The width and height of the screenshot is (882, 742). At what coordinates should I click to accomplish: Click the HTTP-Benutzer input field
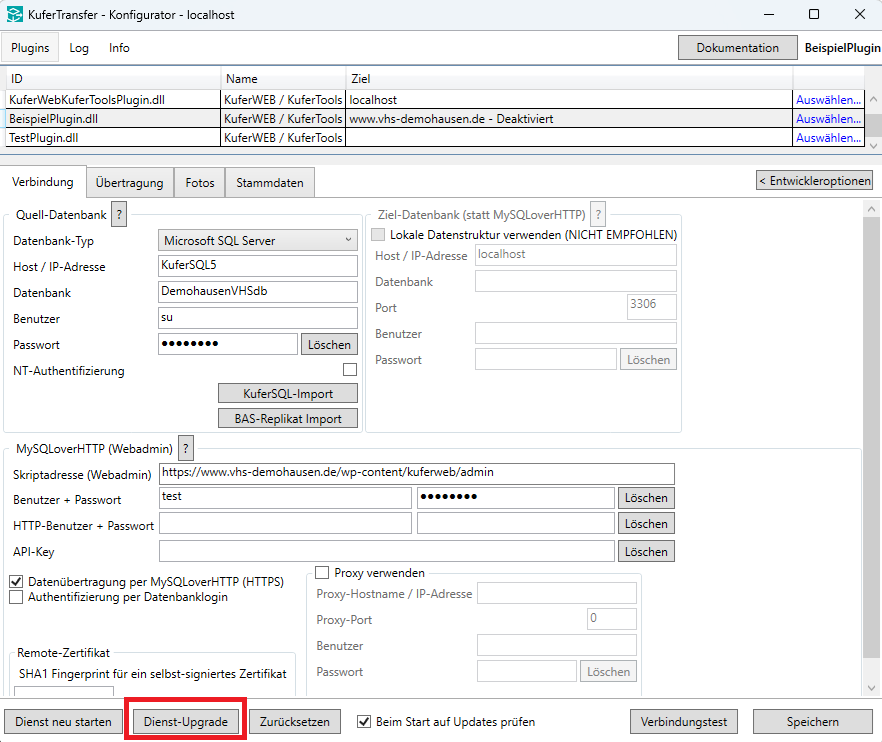[x=285, y=523]
